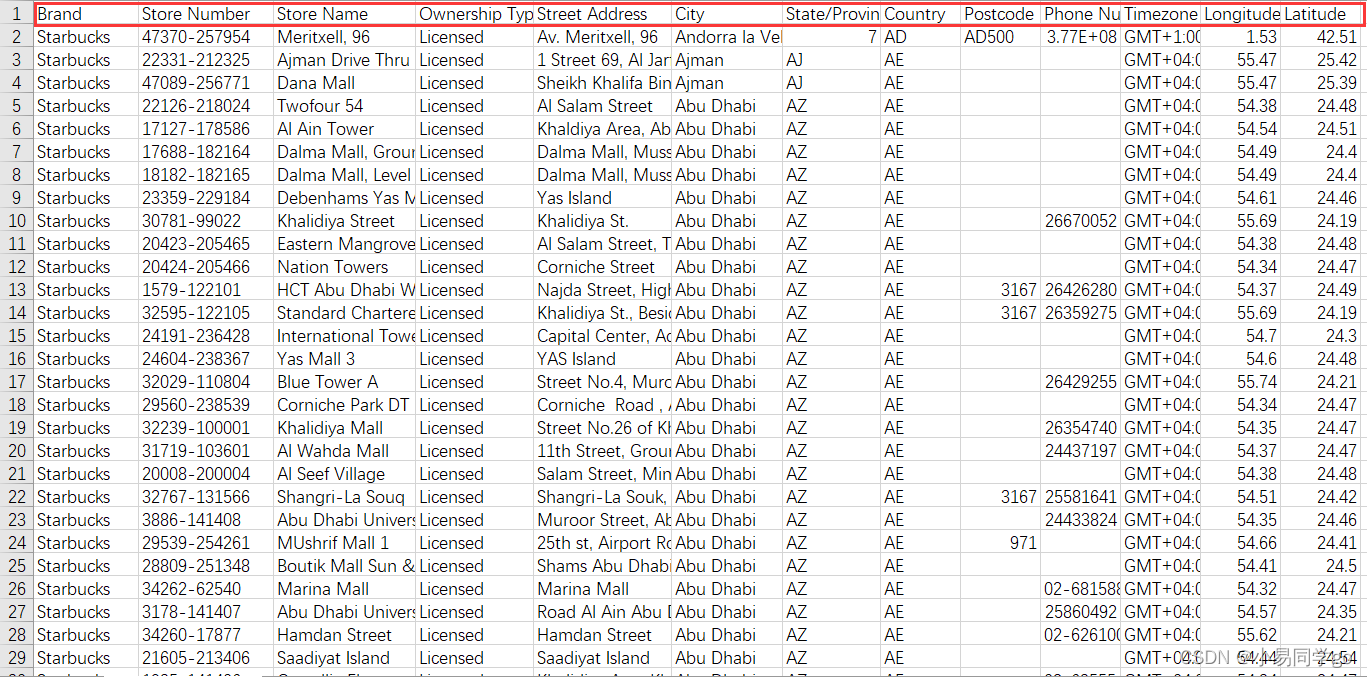Click store name 'Khalidiya Street'
Image resolution: width=1367 pixels, height=677 pixels.
pos(345,221)
